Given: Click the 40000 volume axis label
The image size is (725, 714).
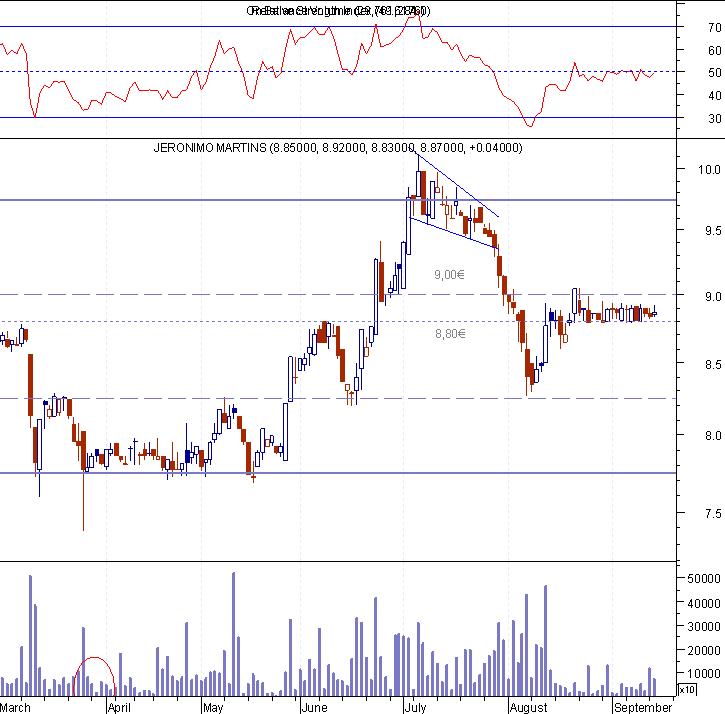Looking at the screenshot, I should click(704, 603).
